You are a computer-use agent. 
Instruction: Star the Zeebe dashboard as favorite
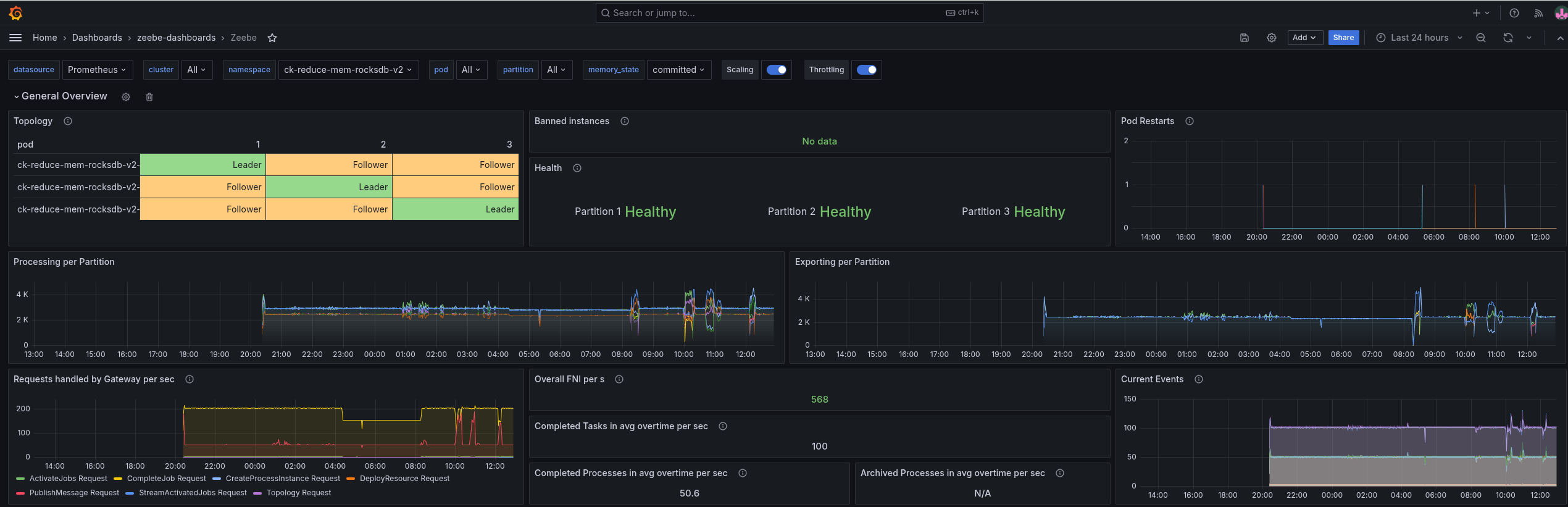point(272,38)
